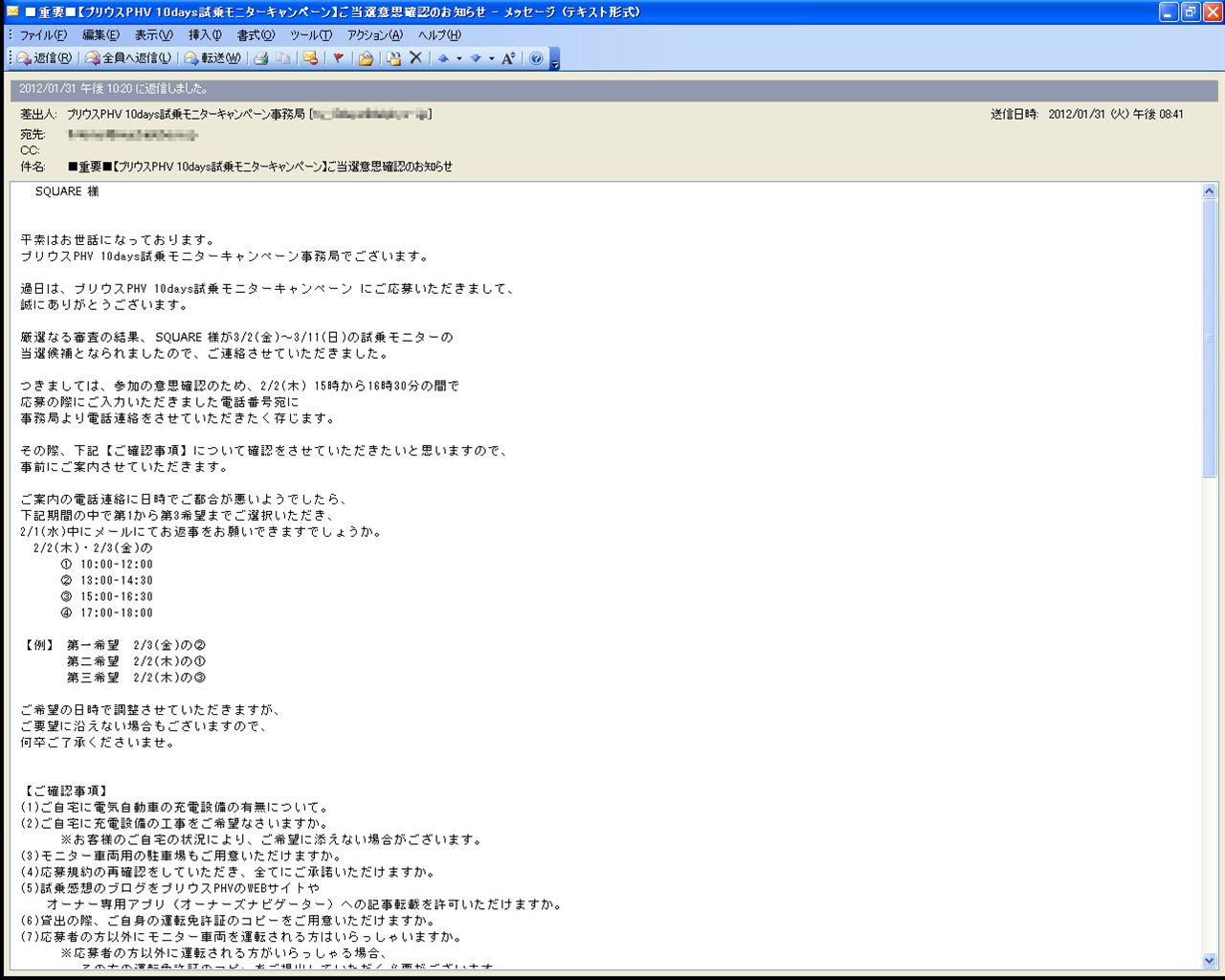This screenshot has height=980, width=1225.
Task: Click the Forward (転送) button
Action: click(x=212, y=58)
